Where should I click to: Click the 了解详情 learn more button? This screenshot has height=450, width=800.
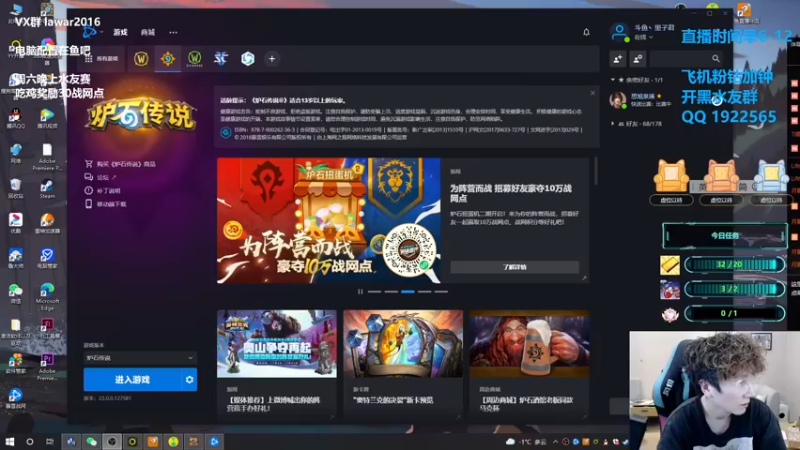(x=514, y=267)
